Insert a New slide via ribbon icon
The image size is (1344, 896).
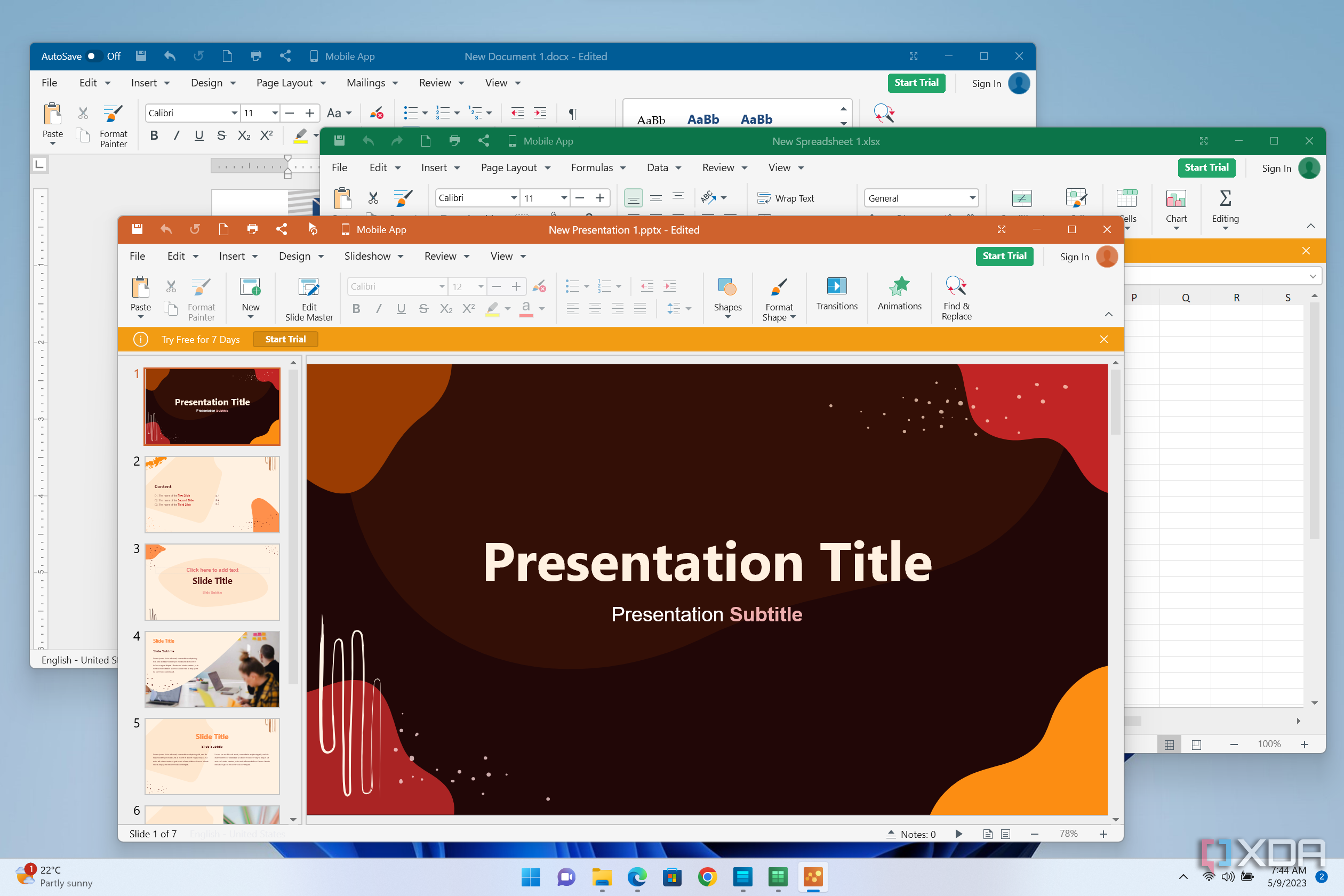click(x=250, y=287)
